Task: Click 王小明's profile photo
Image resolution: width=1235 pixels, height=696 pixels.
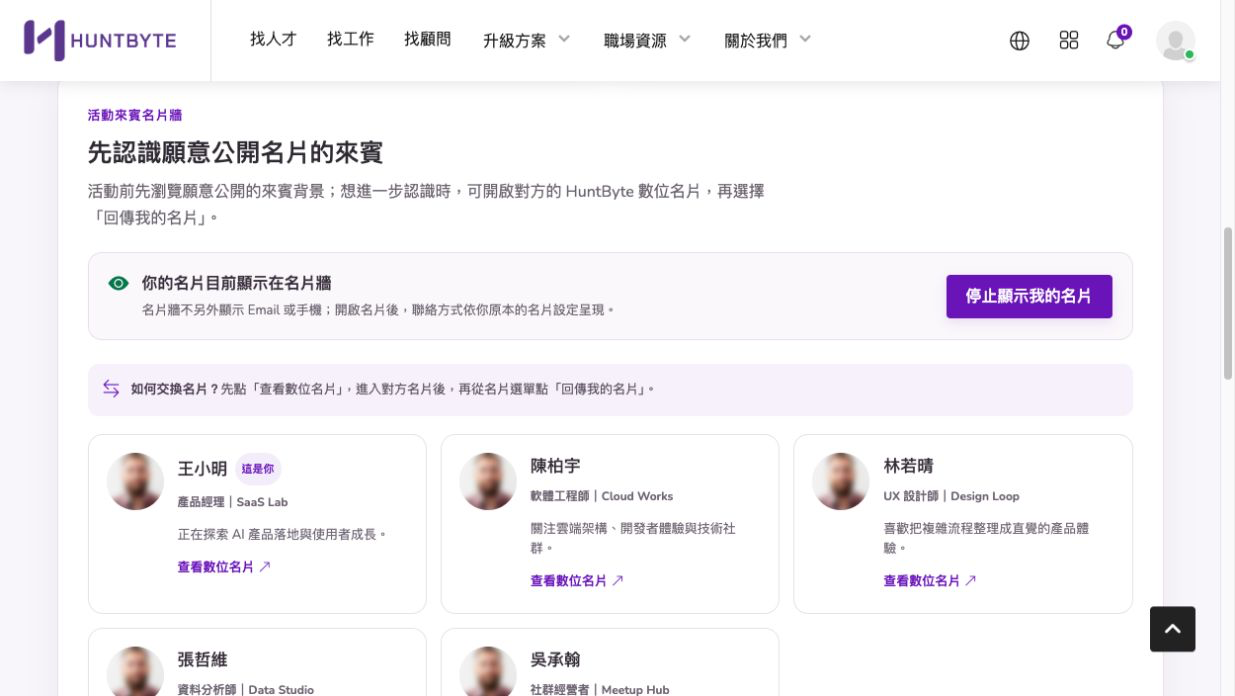Action: point(135,481)
